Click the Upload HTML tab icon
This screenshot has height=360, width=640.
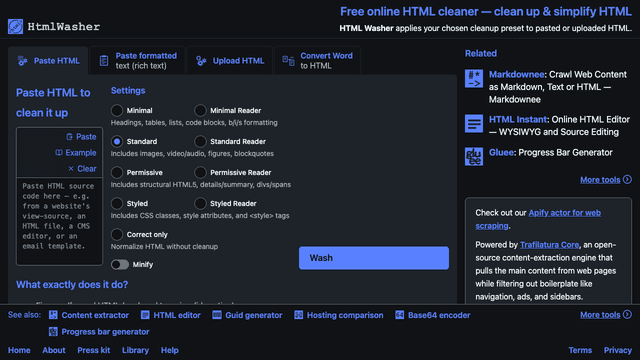(x=201, y=61)
